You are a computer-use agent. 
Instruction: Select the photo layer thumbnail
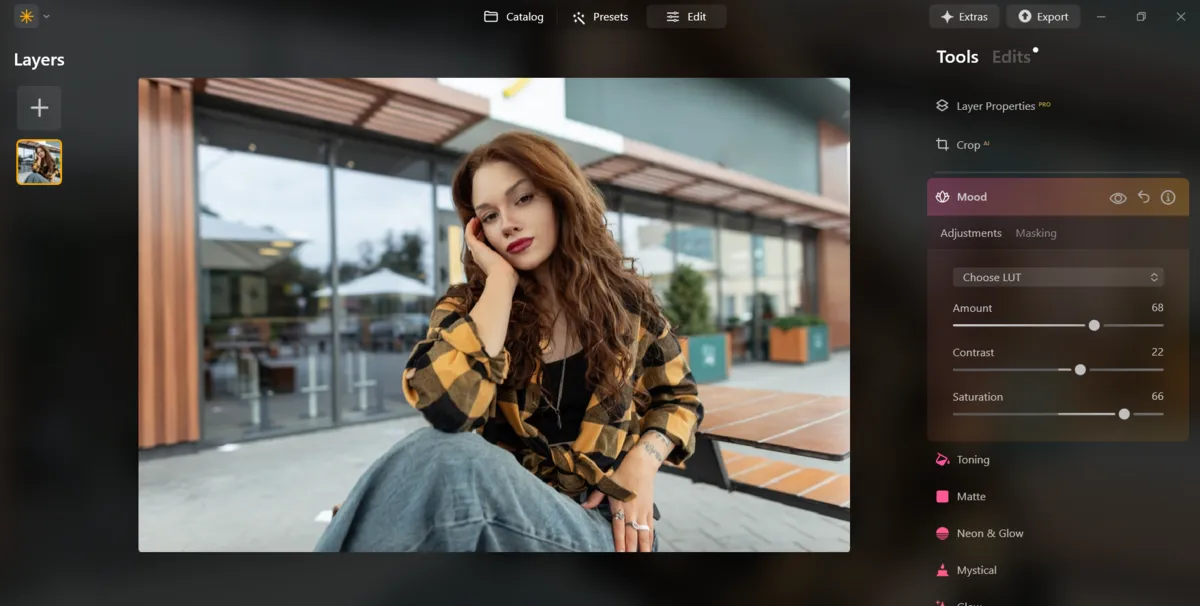tap(38, 162)
